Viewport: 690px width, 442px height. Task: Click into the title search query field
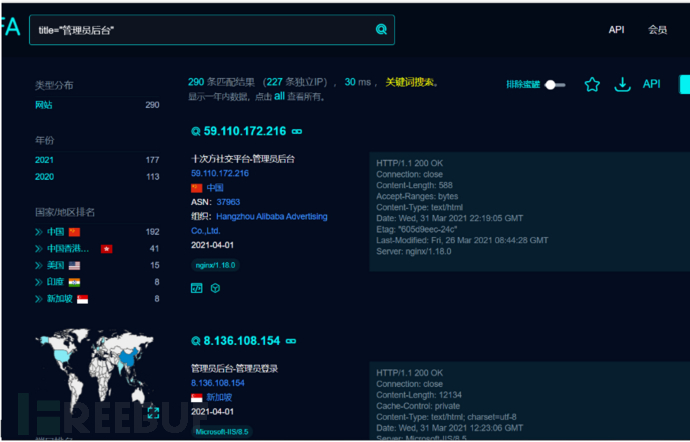(x=200, y=30)
